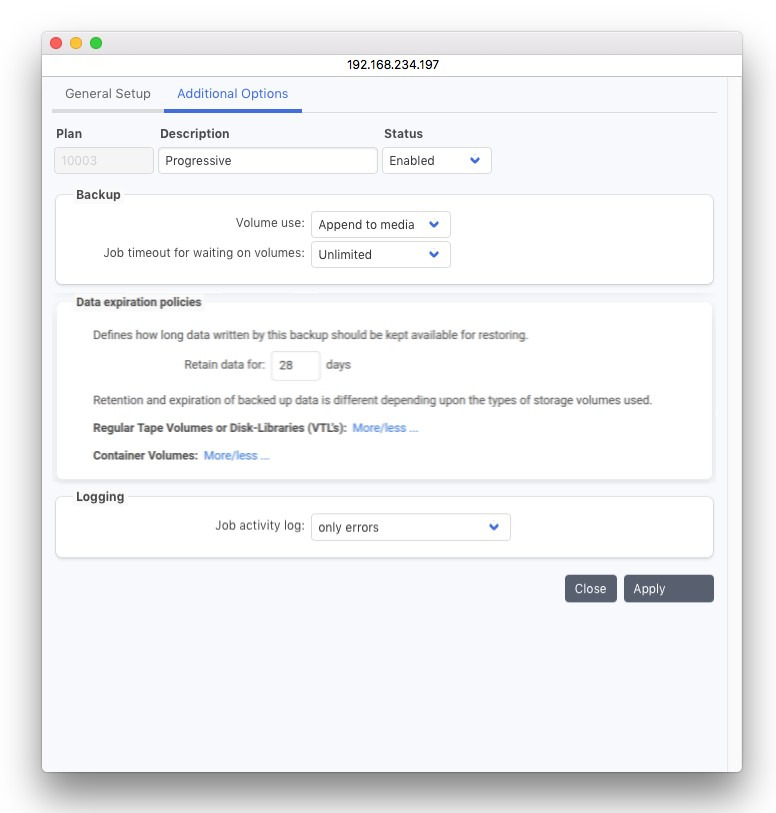776x813 pixels.
Task: Click the blue chevron next to Append to media
Action: click(x=434, y=225)
